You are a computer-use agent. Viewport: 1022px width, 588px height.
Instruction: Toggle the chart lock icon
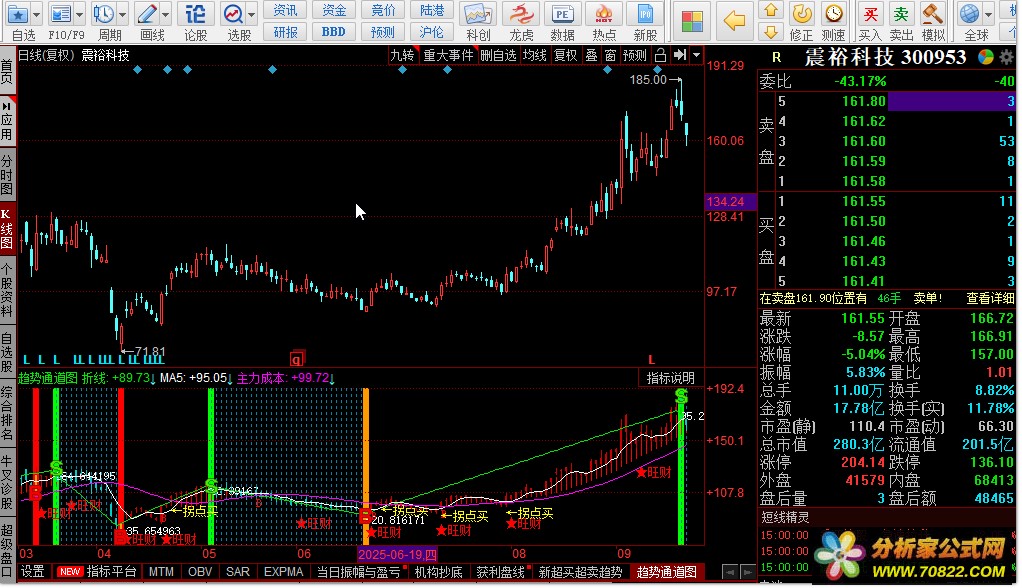660,55
